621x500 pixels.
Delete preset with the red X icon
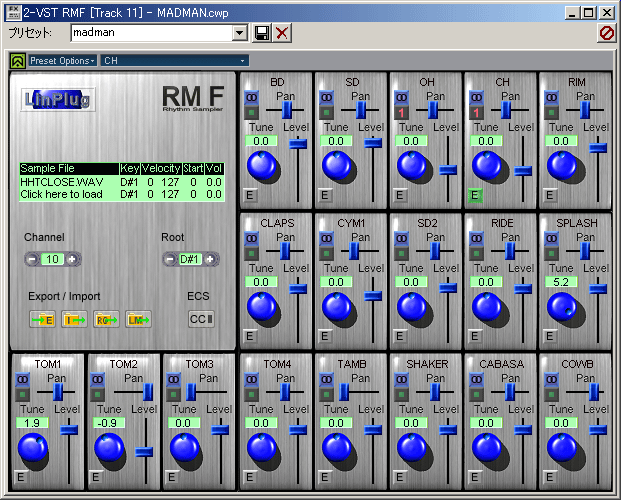282,33
